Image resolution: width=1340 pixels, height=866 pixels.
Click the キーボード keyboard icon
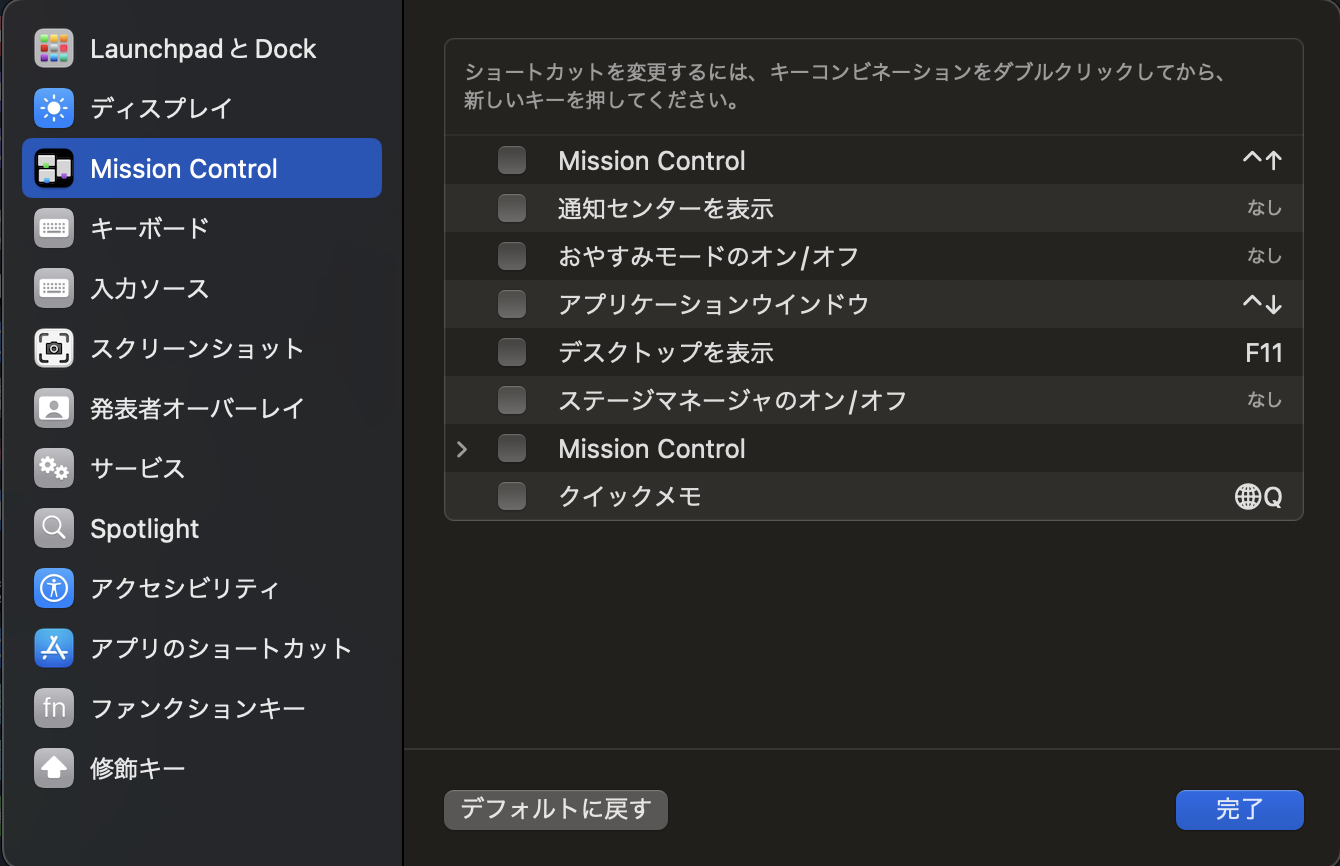click(54, 228)
